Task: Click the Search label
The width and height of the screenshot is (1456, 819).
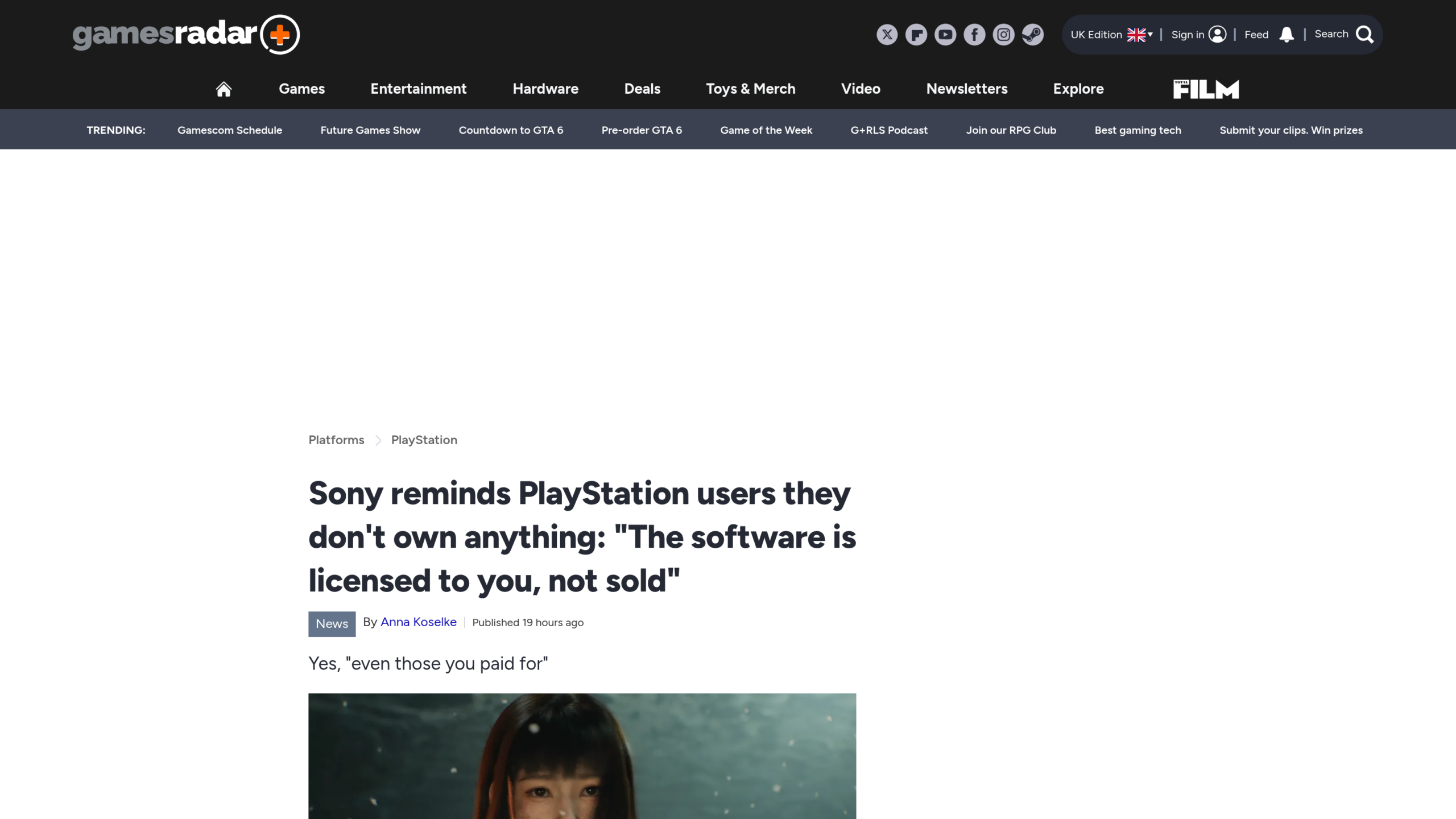Action: click(1331, 34)
